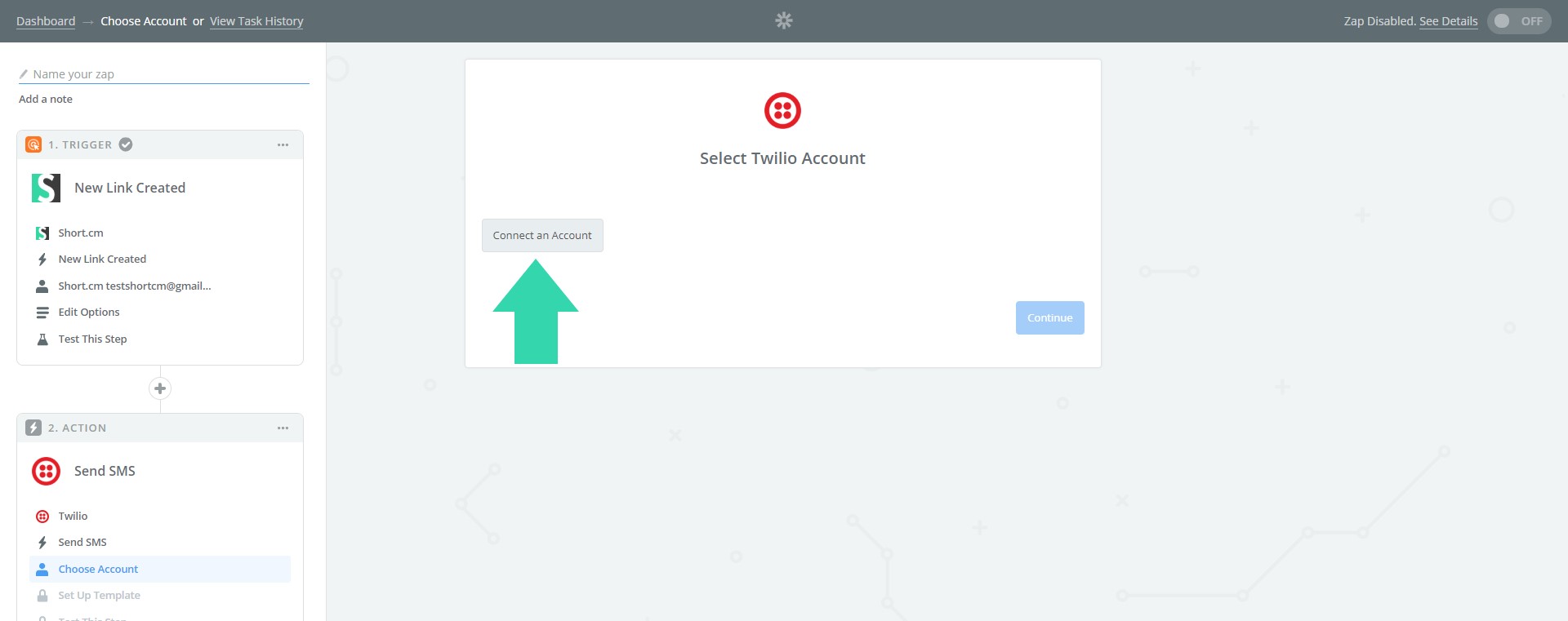Go back to the Dashboard
Screen dimensions: 1568x621
coord(46,21)
